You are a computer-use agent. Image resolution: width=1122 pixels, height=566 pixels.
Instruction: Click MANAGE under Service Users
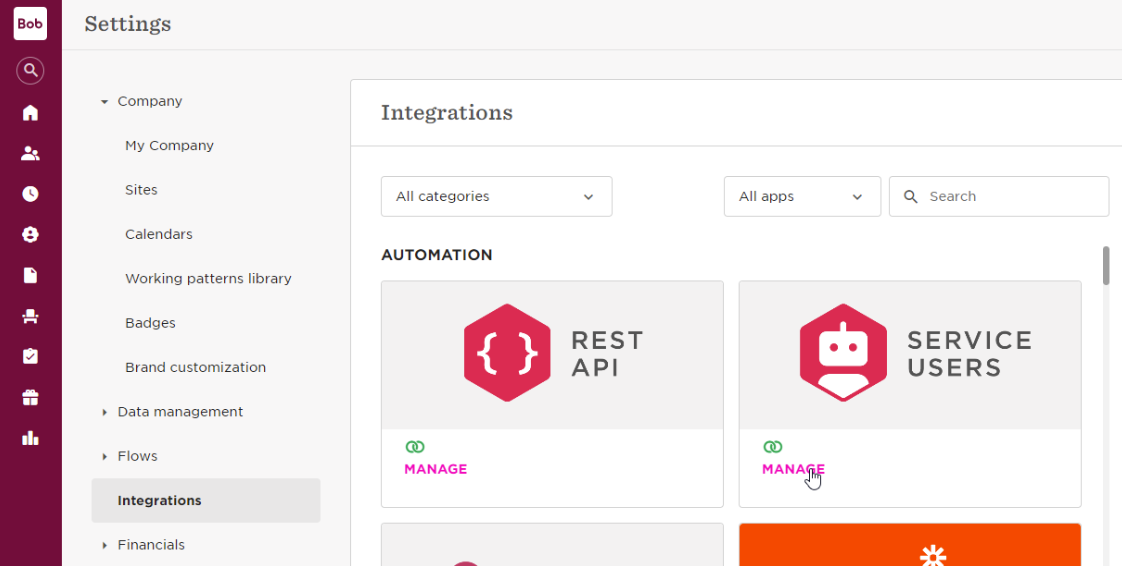(794, 469)
